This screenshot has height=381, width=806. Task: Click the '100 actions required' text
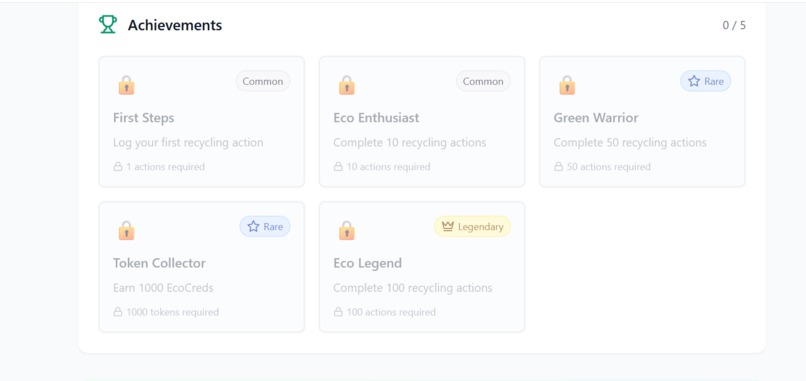coord(391,312)
